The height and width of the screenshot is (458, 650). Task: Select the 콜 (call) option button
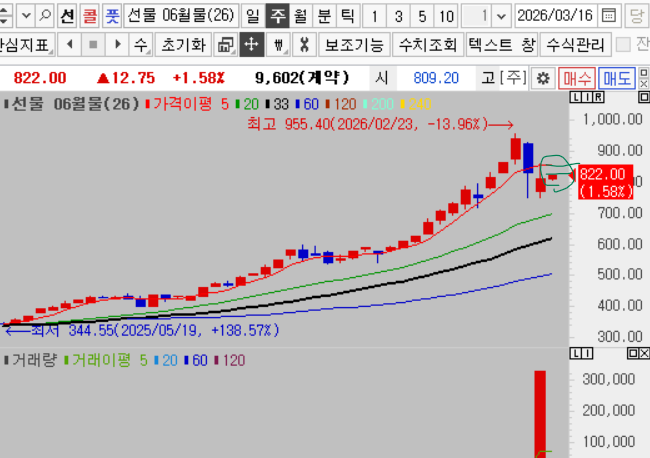coord(90,16)
